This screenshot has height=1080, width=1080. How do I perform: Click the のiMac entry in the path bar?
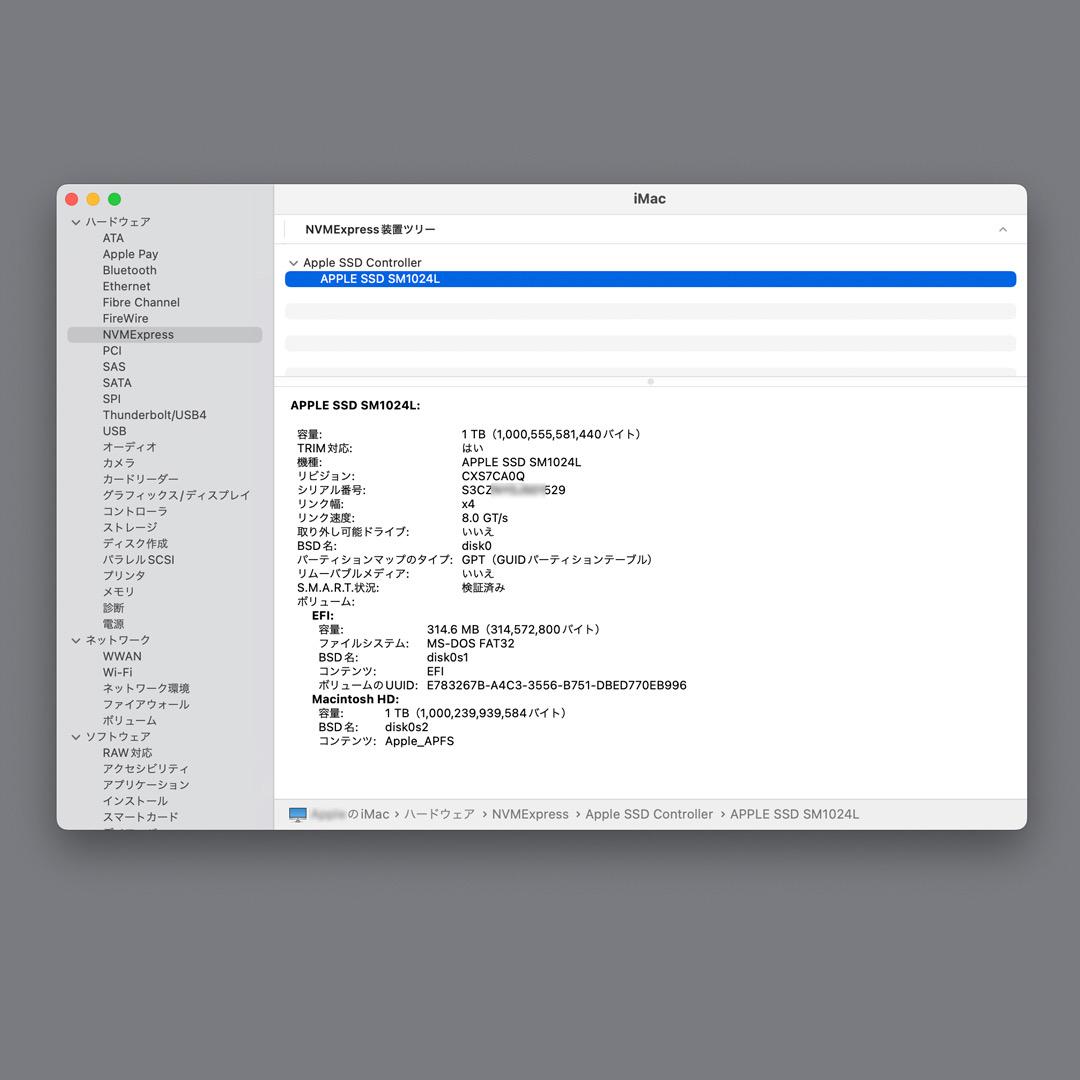tap(351, 814)
